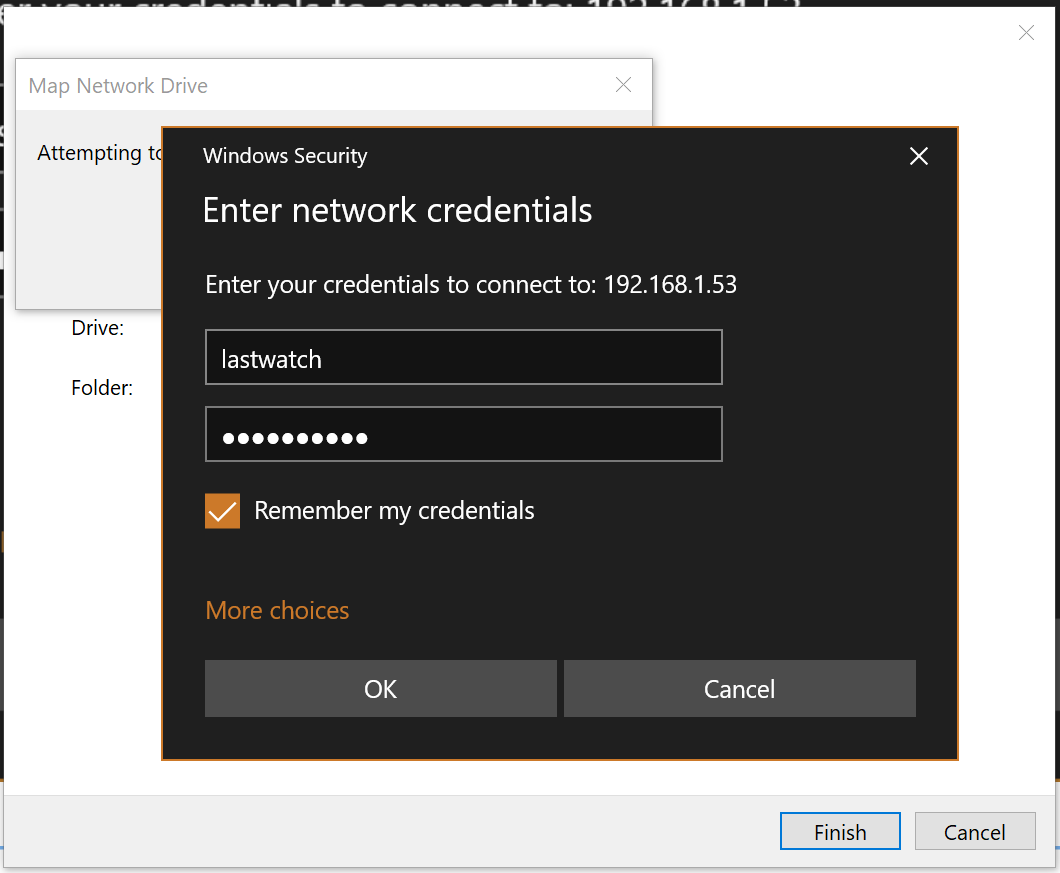This screenshot has height=873, width=1060.
Task: Cancel the Windows Security dialog
Action: click(x=740, y=688)
